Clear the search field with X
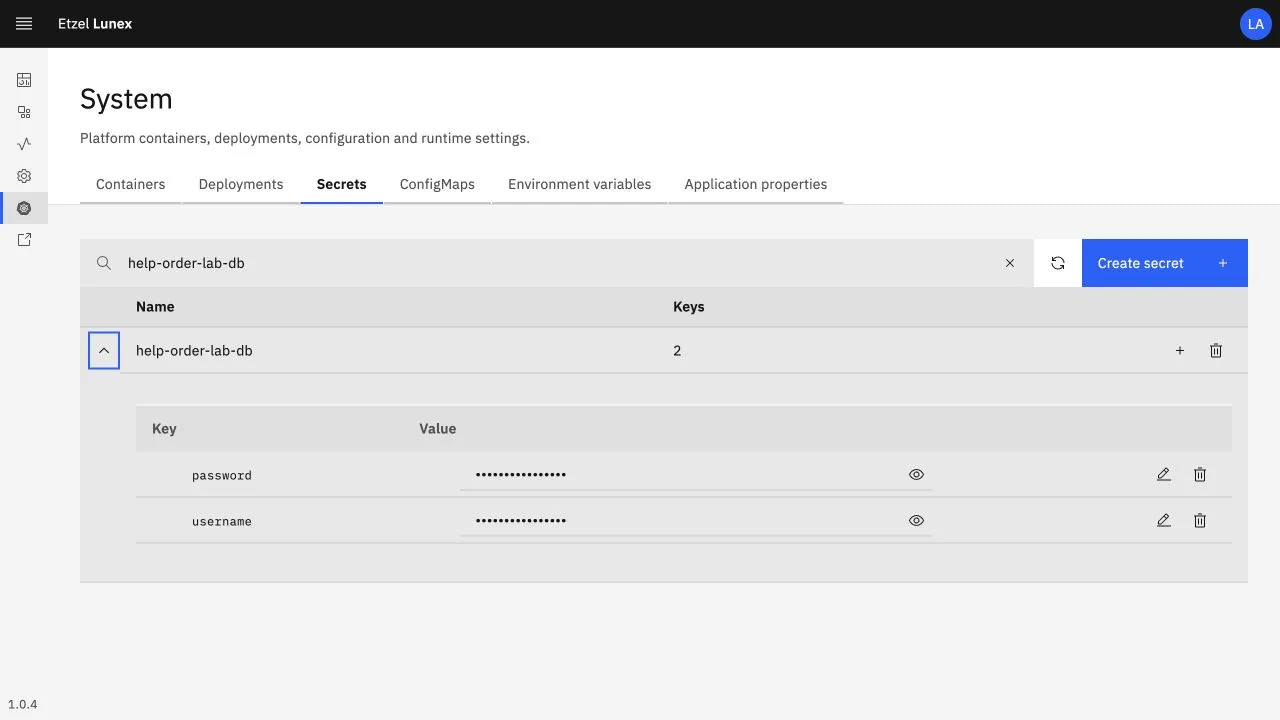The width and height of the screenshot is (1280, 720). 1010,263
